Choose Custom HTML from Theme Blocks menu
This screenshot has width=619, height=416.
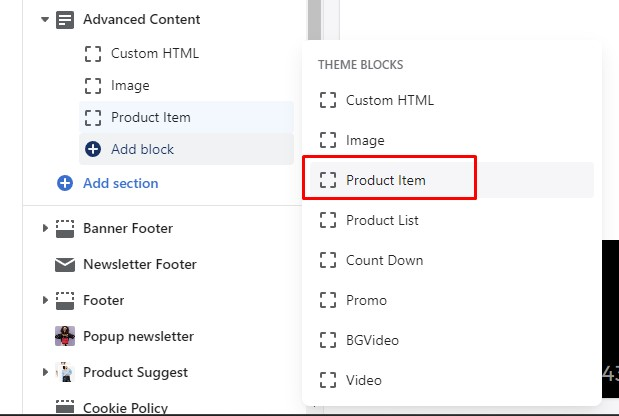[389, 100]
